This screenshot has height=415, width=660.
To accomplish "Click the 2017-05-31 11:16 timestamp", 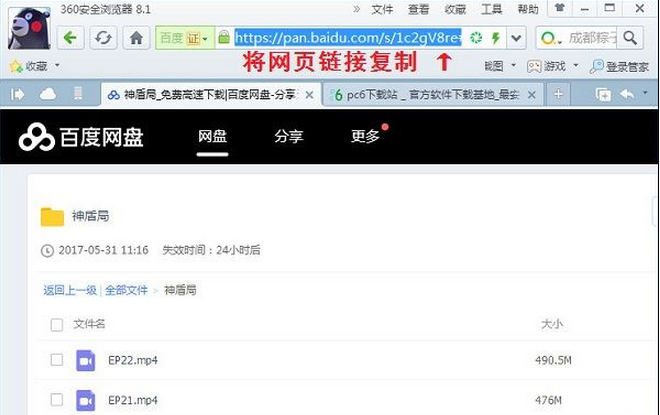I will pyautogui.click(x=104, y=250).
